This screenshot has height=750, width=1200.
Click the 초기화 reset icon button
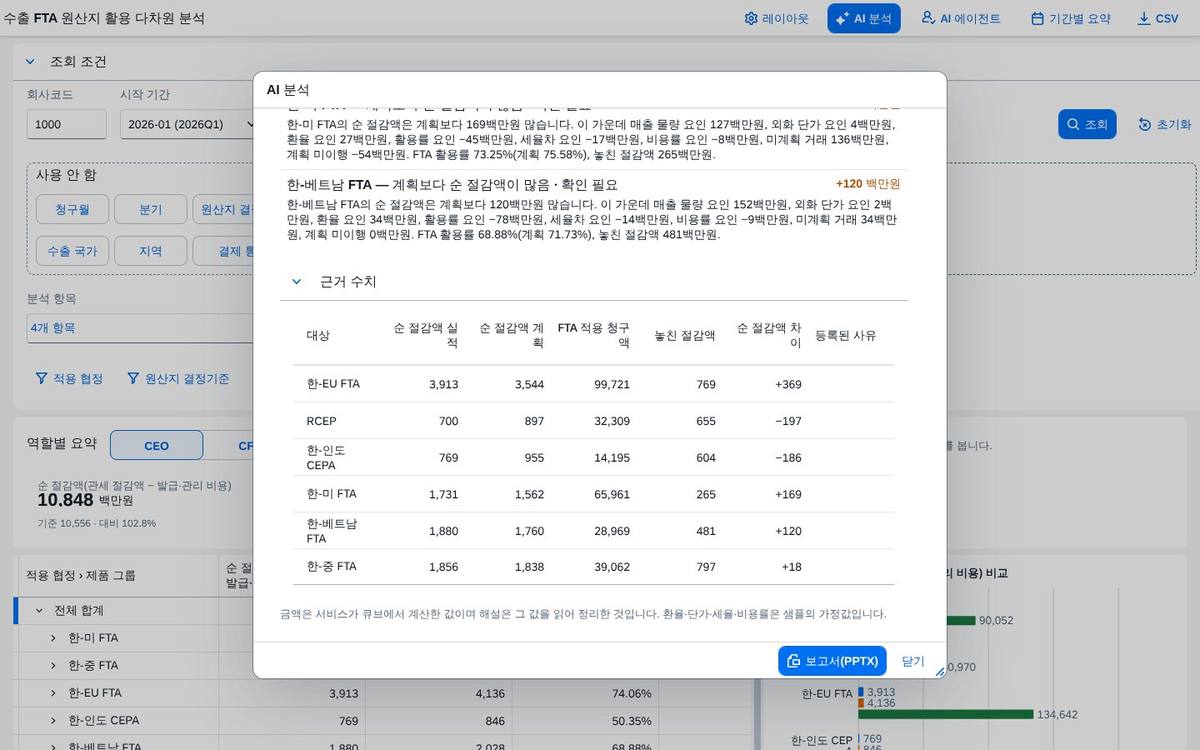[x=1145, y=124]
